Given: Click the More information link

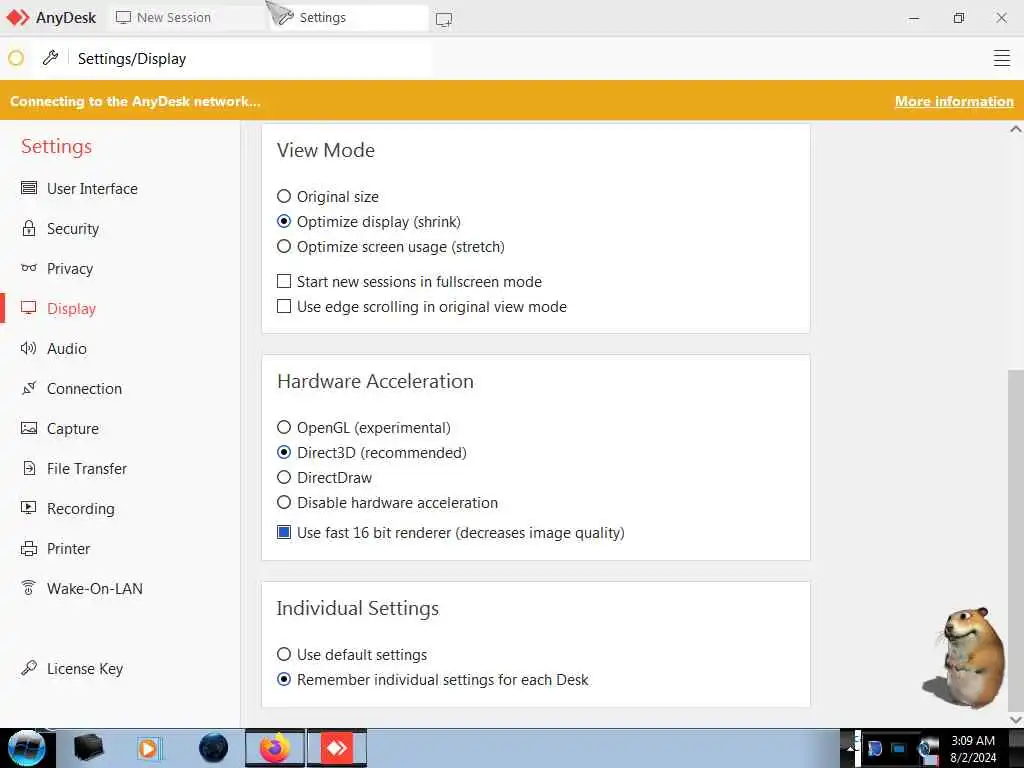Looking at the screenshot, I should tap(954, 101).
